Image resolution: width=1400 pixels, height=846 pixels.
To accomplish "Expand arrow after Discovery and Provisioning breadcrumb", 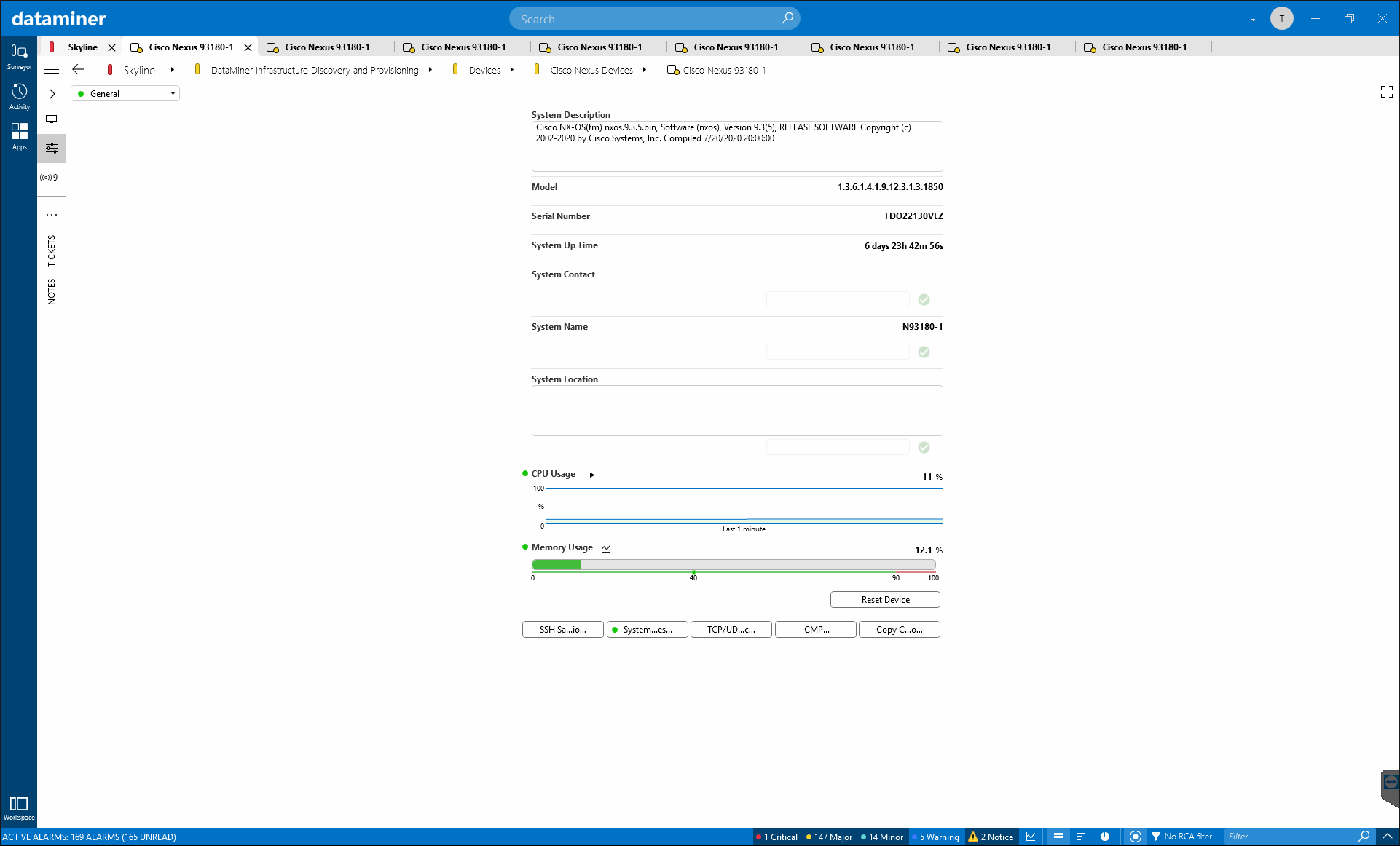I will tap(430, 70).
